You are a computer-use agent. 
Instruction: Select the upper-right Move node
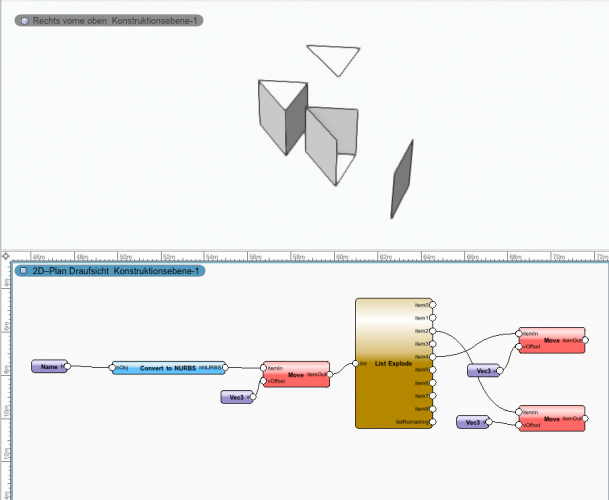point(551,340)
